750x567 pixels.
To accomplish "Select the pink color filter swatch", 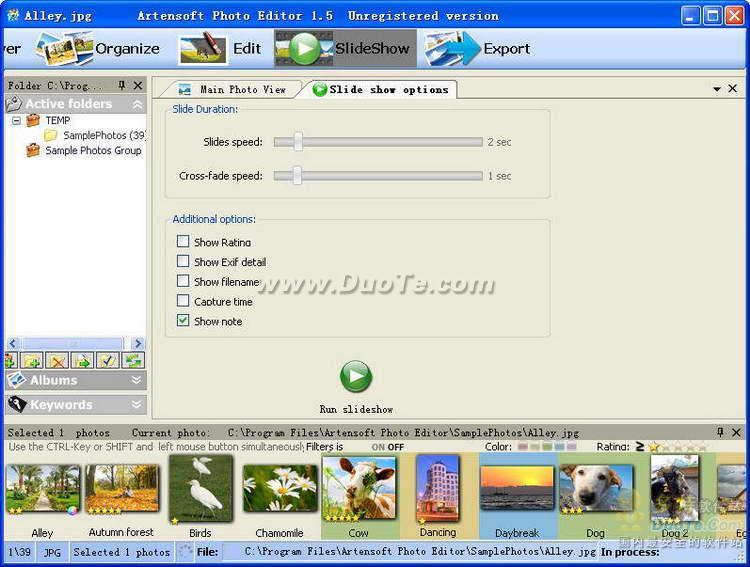I will click(x=523, y=447).
